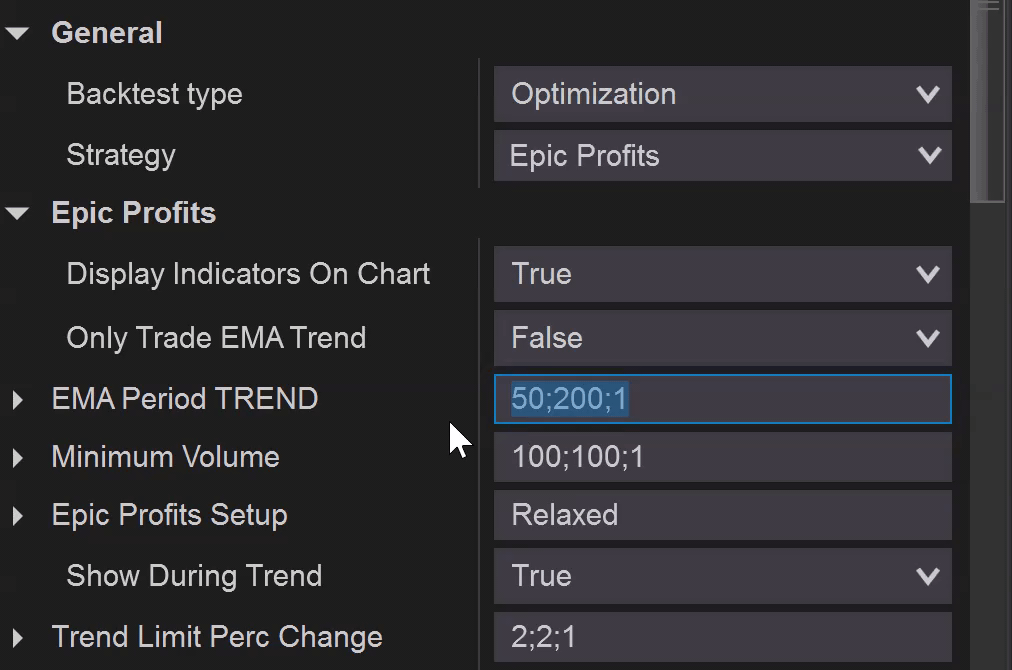Expand the Epic Profits Setup row
The width and height of the screenshot is (1012, 670).
pyautogui.click(x=17, y=516)
